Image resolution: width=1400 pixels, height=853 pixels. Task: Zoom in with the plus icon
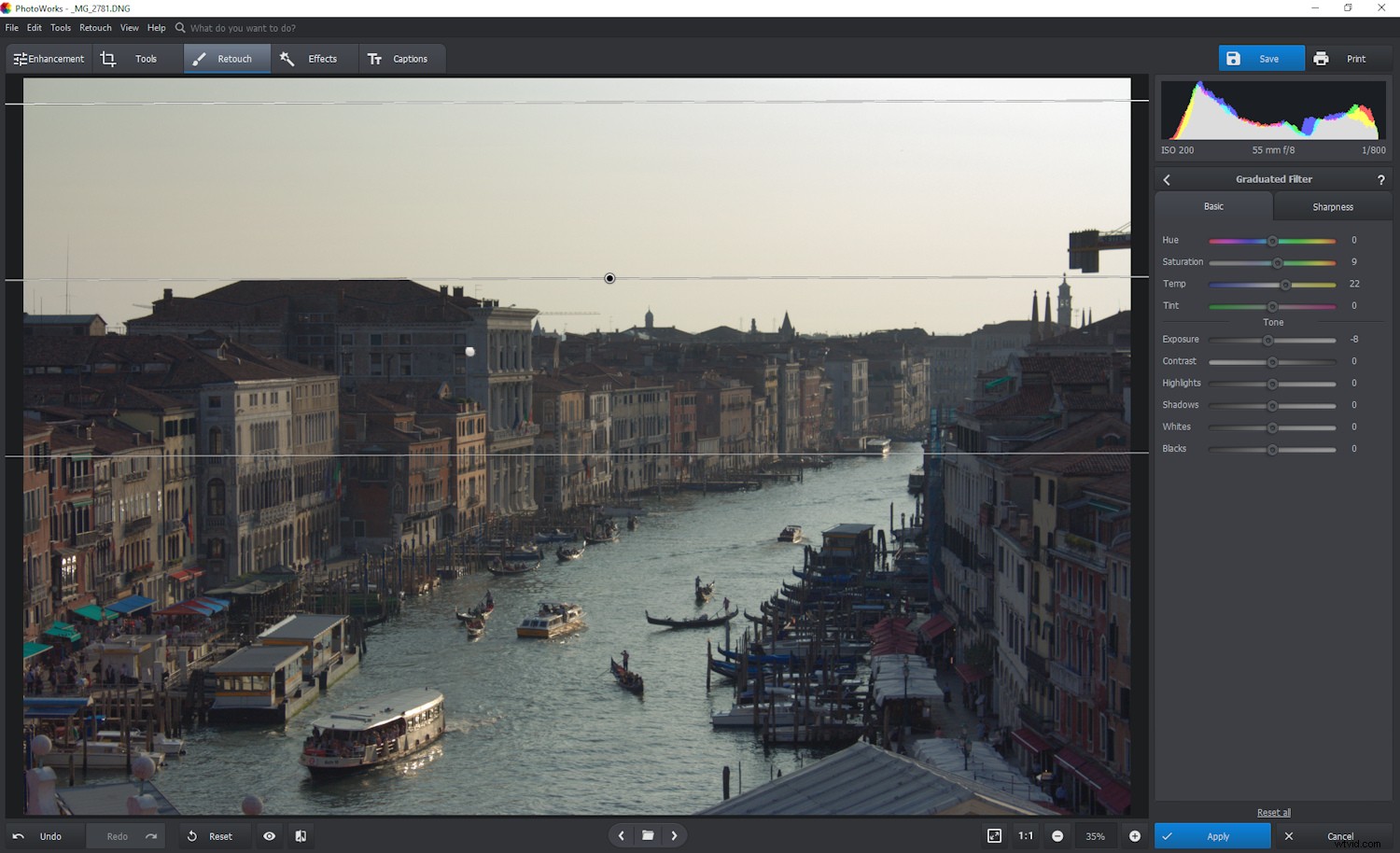coord(1136,836)
